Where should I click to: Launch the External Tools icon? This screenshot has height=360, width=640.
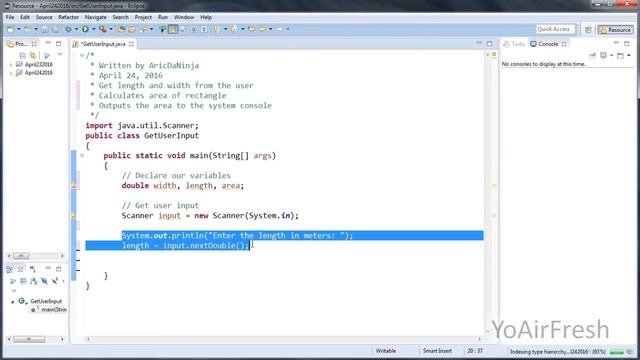click(x=102, y=29)
